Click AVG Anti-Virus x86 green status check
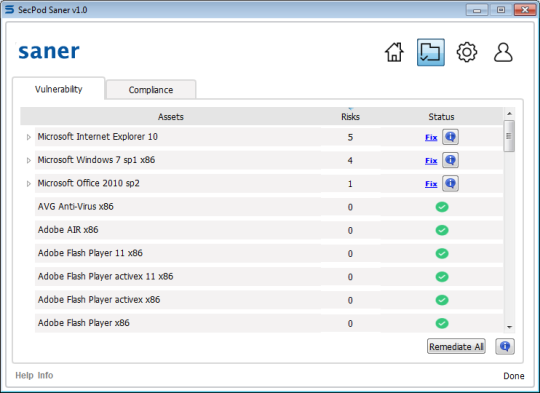The image size is (540, 393). click(442, 207)
